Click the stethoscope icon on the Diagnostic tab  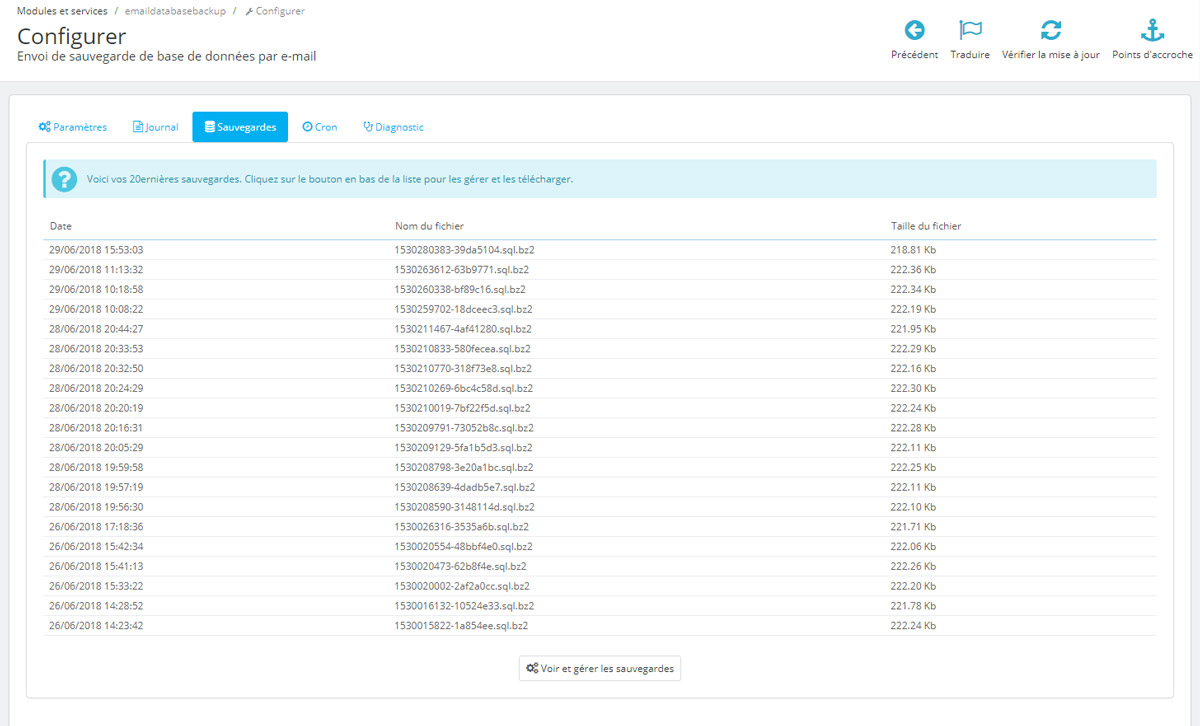tap(369, 127)
